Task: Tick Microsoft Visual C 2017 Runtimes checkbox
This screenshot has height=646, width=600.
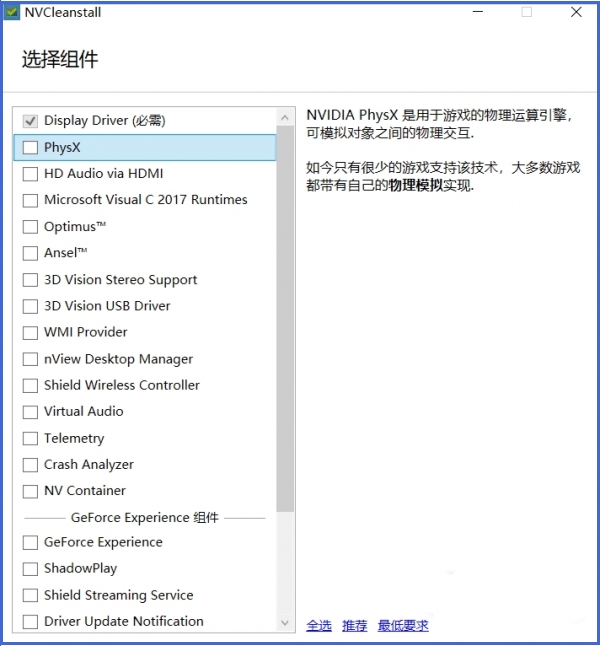Action: point(30,200)
